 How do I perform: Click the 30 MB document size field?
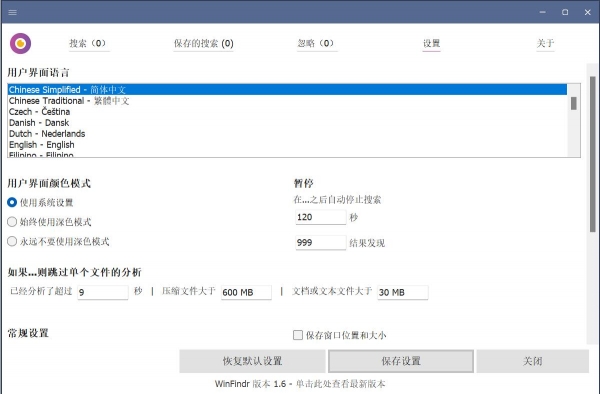pyautogui.click(x=403, y=292)
